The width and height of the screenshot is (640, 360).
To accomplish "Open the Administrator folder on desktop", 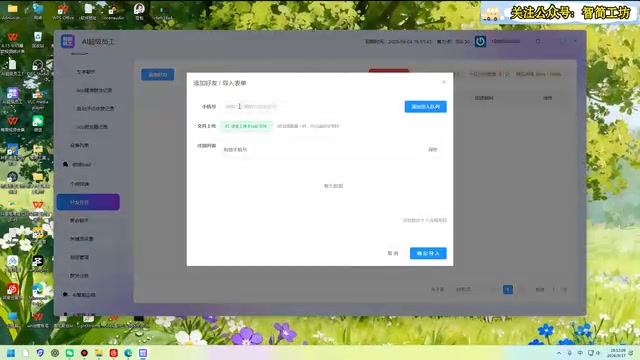I will coord(12,11).
